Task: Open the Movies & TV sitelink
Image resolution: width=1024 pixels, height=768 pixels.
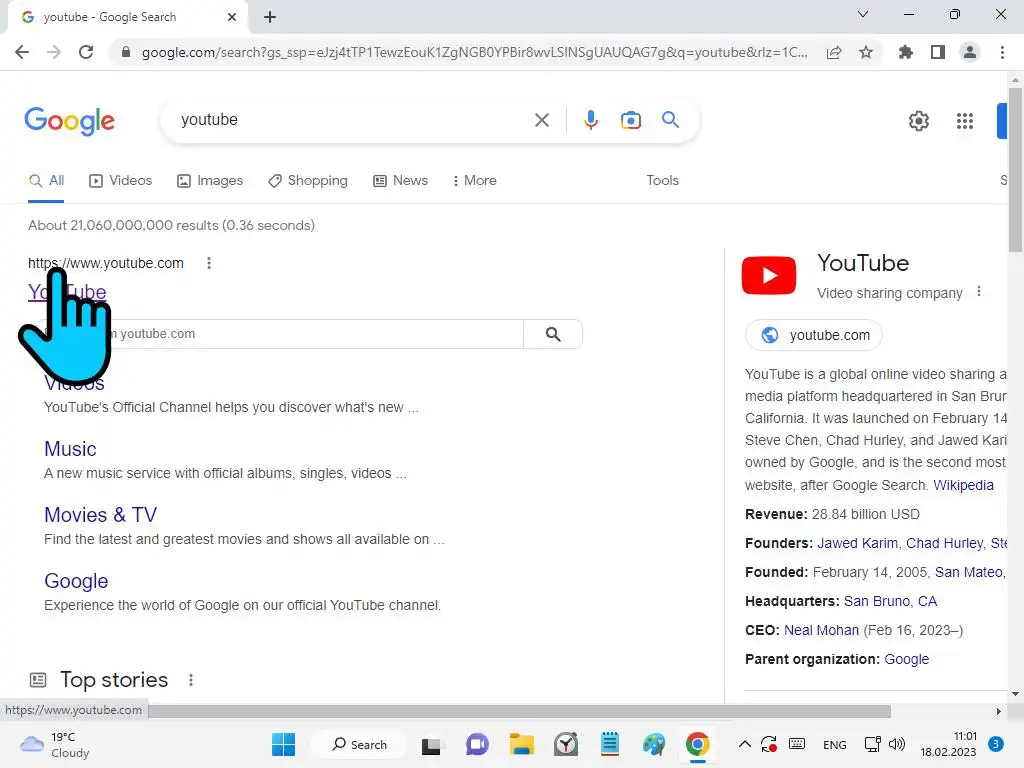Action: 101,515
